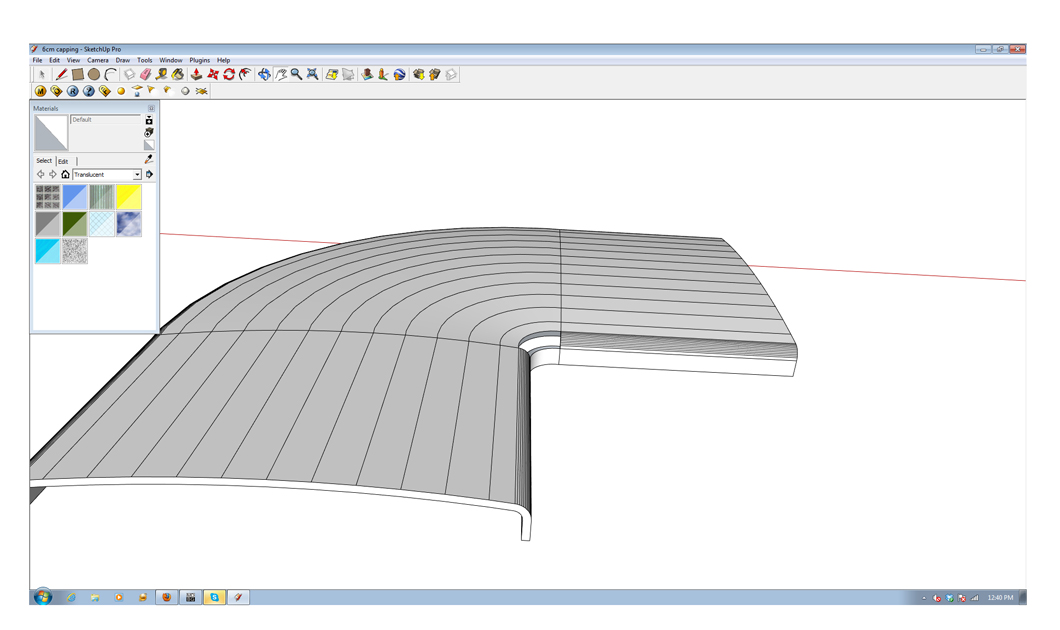The image size is (1060, 630).
Task: Switch to the Select tab in Materials
Action: (x=44, y=161)
